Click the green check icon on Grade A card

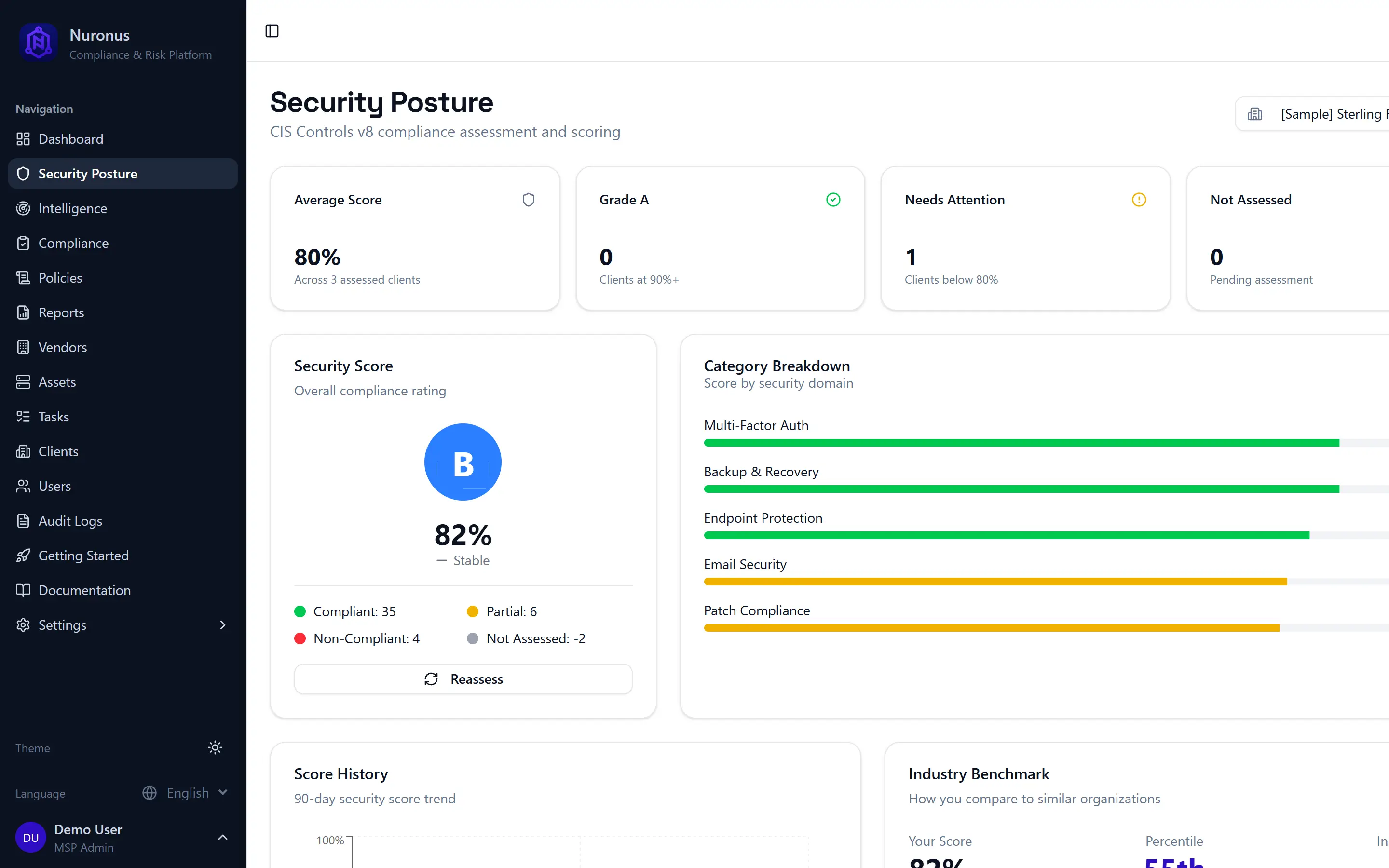coord(833,200)
